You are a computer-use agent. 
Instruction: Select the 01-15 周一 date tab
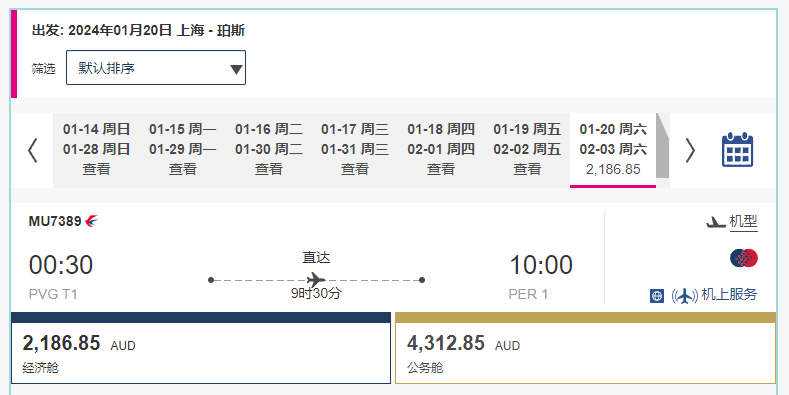(x=182, y=149)
